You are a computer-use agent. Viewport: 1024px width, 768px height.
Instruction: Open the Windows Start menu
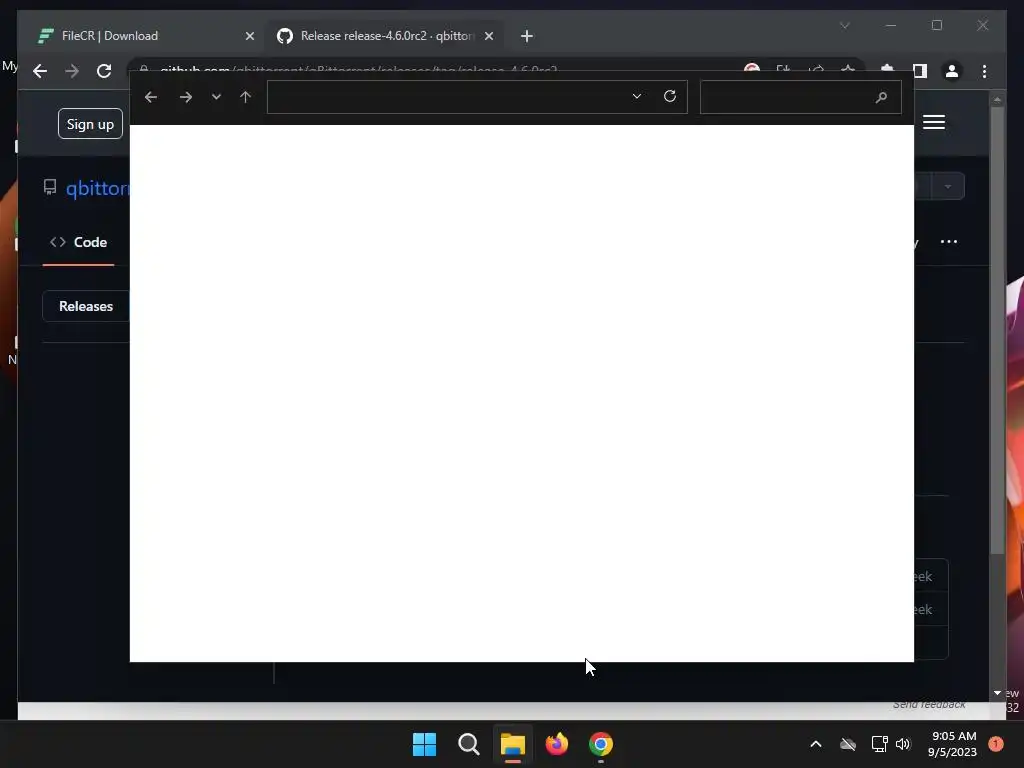pos(424,744)
